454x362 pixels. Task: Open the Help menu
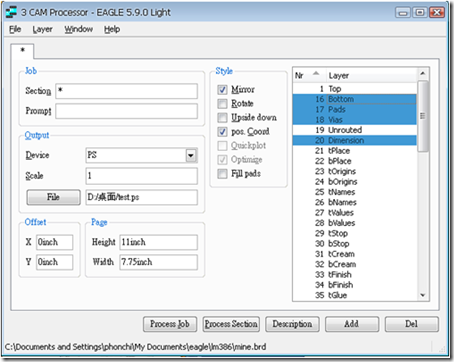click(x=112, y=29)
